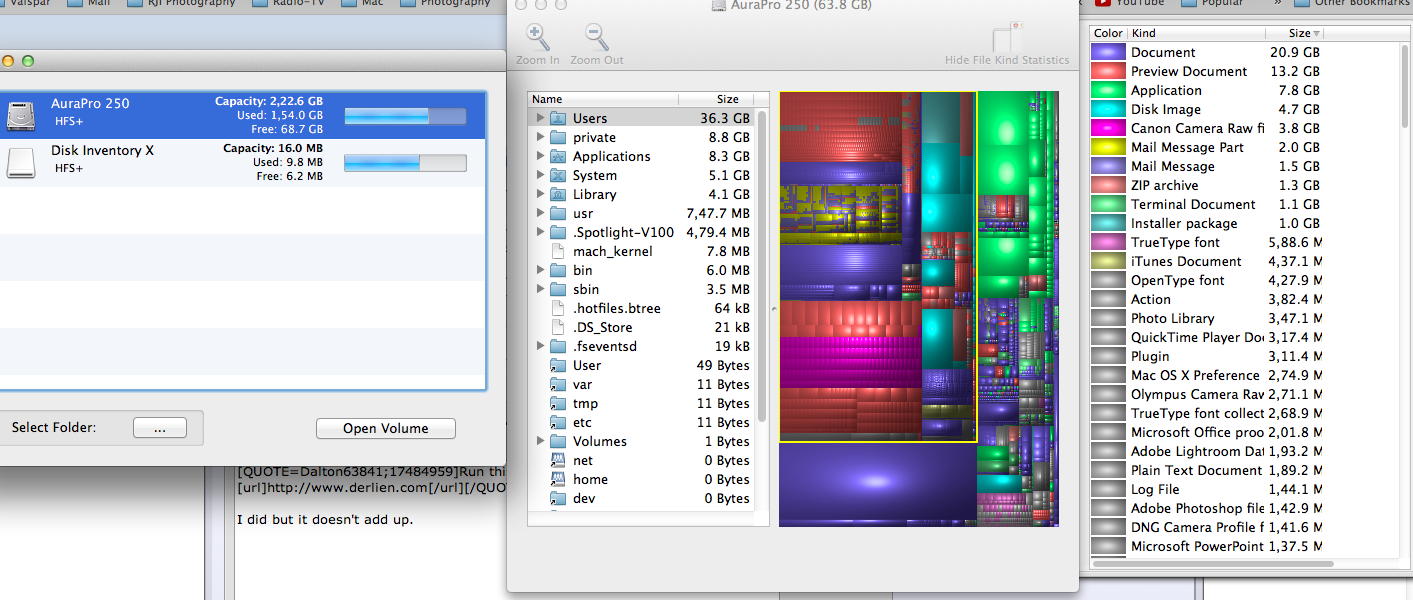Click the Library folder icon

click(x=558, y=194)
